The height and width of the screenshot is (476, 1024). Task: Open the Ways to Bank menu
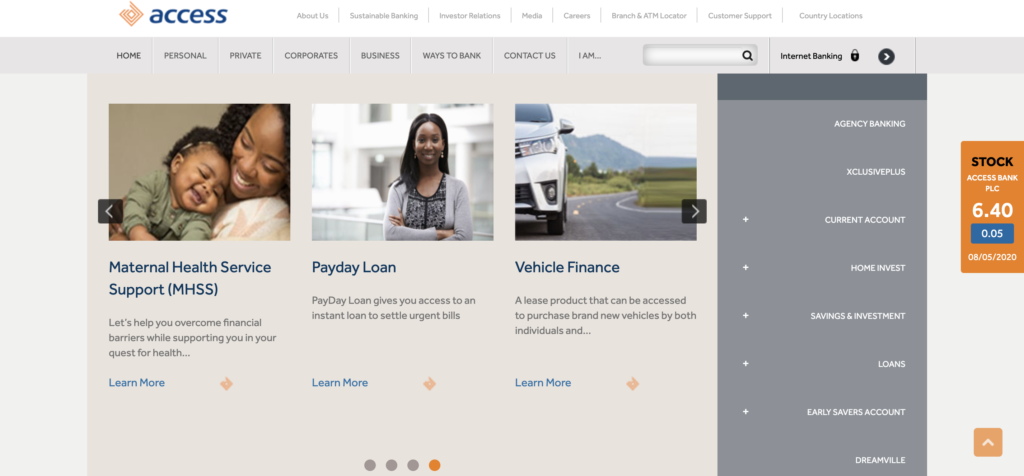451,56
